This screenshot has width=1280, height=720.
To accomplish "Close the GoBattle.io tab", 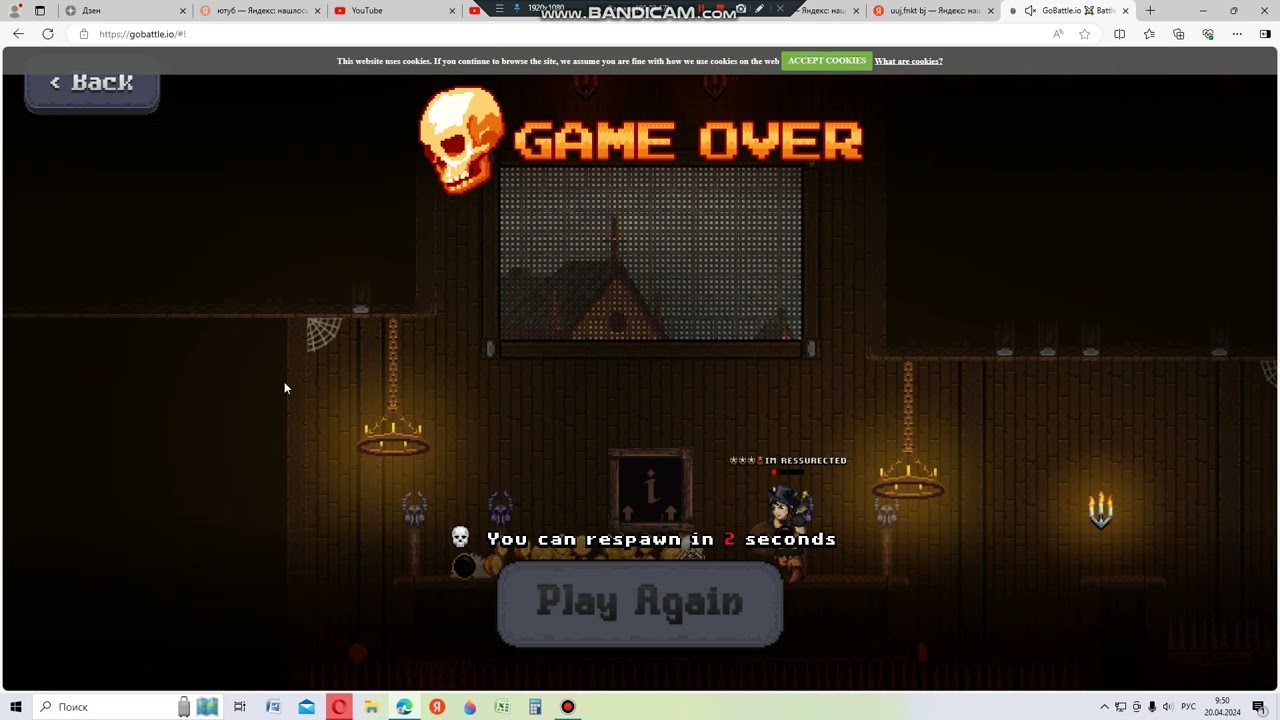I will 1125,11.
